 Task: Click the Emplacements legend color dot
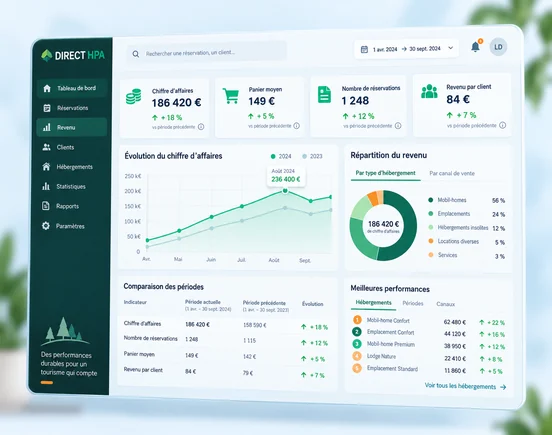[x=431, y=214]
